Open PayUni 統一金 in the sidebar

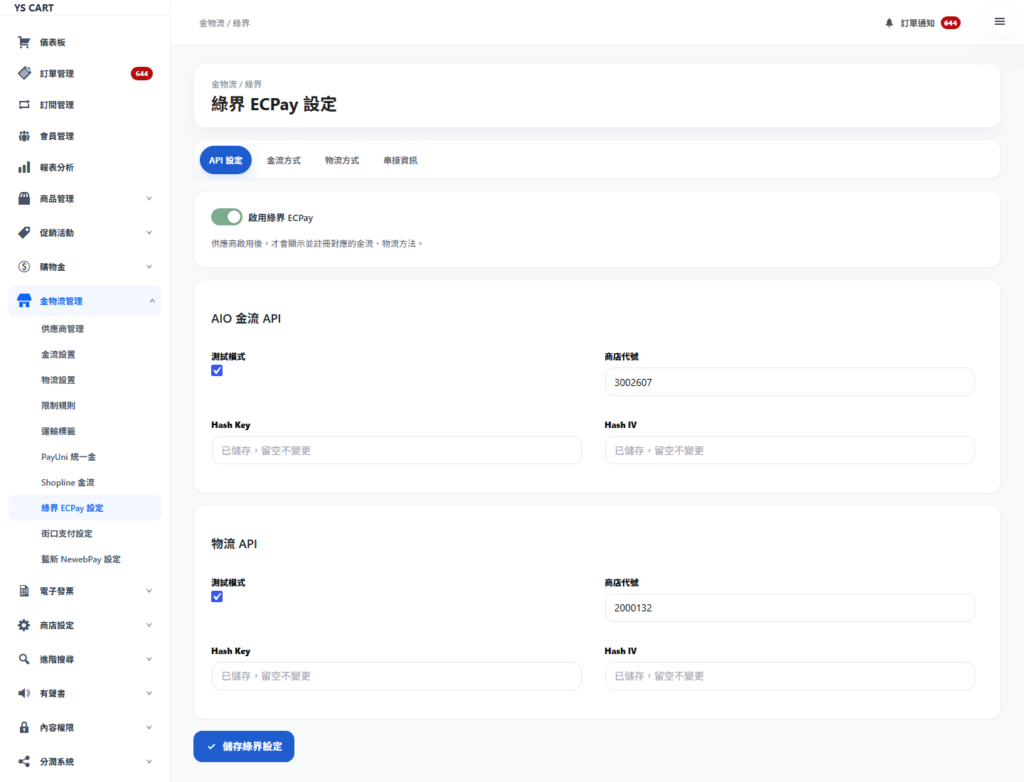(68, 457)
